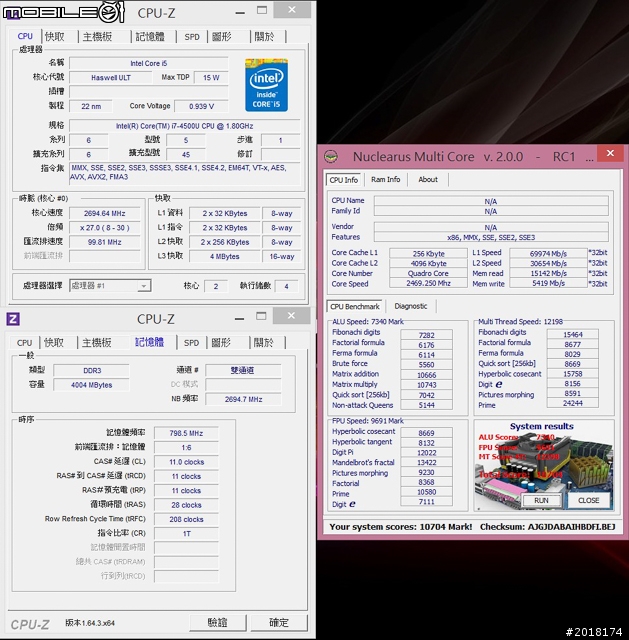Click the memory size value 4004 MBytes
The width and height of the screenshot is (629, 640).
[x=91, y=385]
